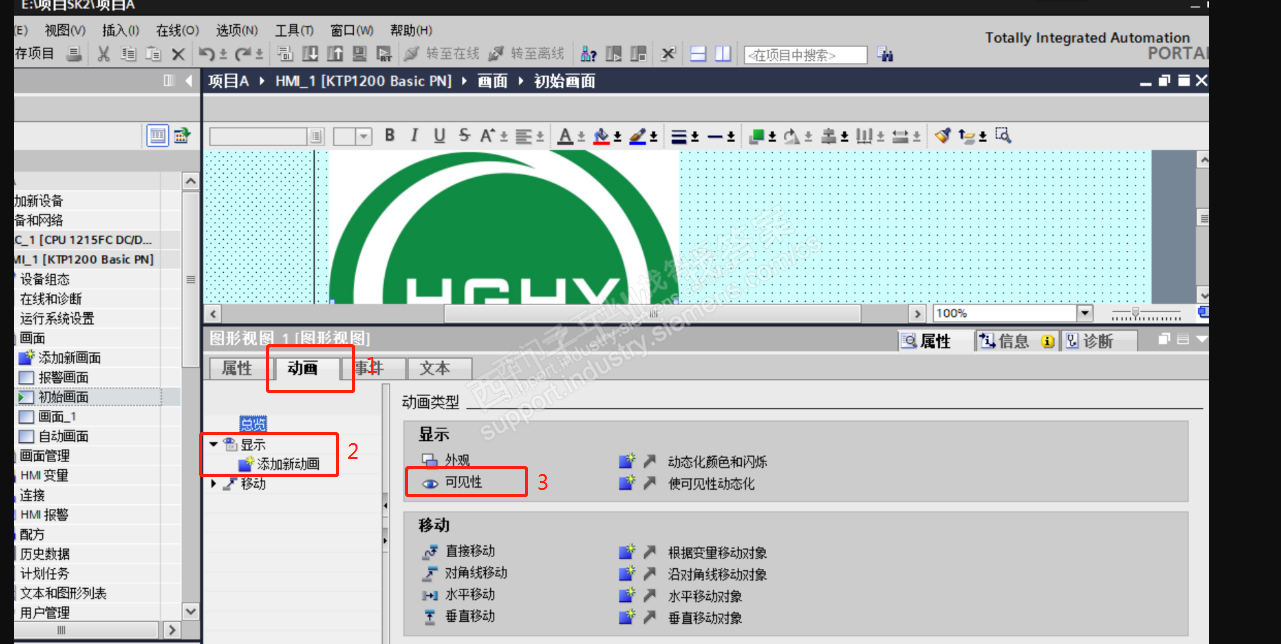
Task: Open the 视图(V) menu
Action: pos(65,30)
